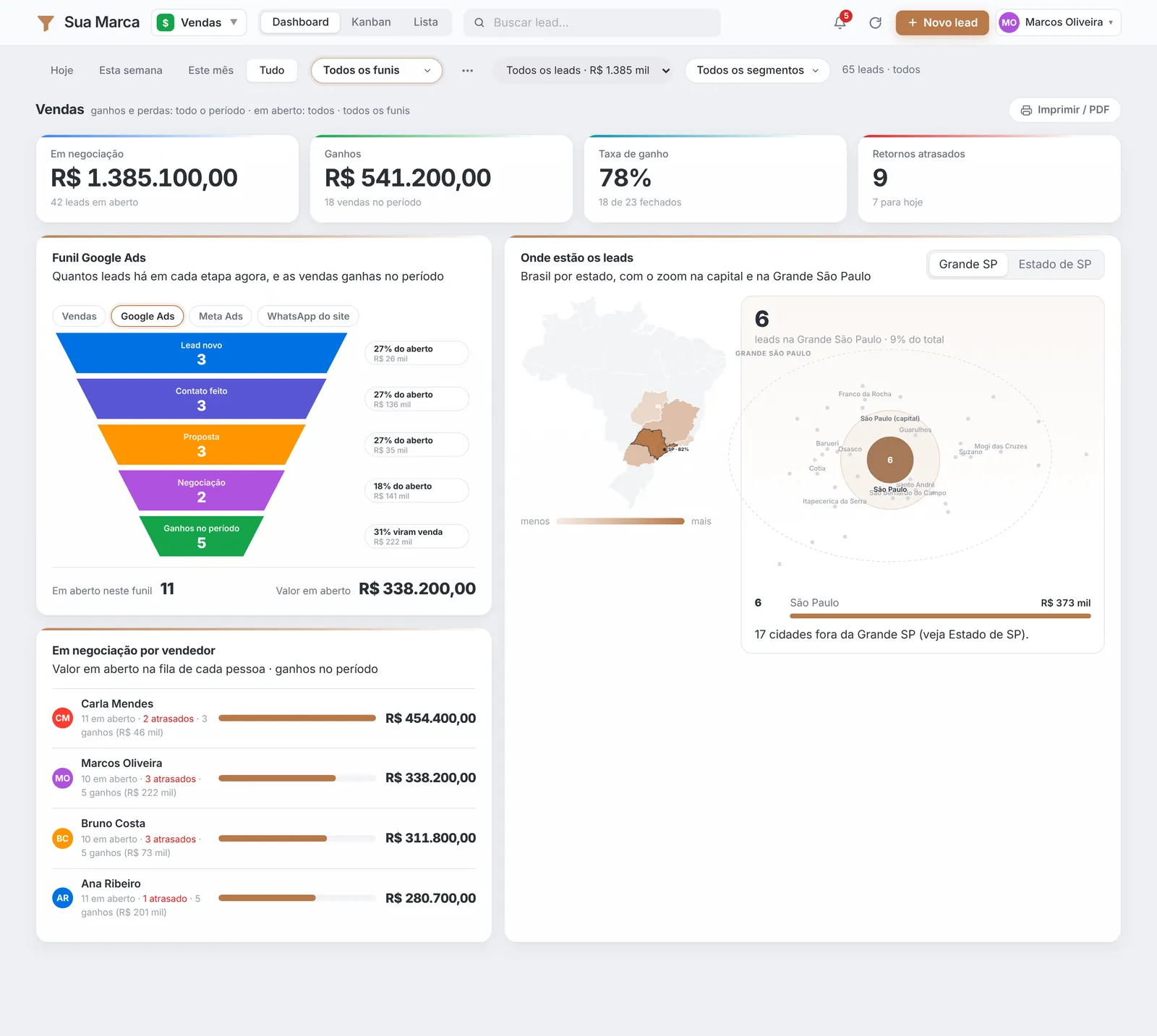This screenshot has width=1157, height=1036.
Task: Click the printer icon in Imprimir button
Action: [x=1026, y=110]
